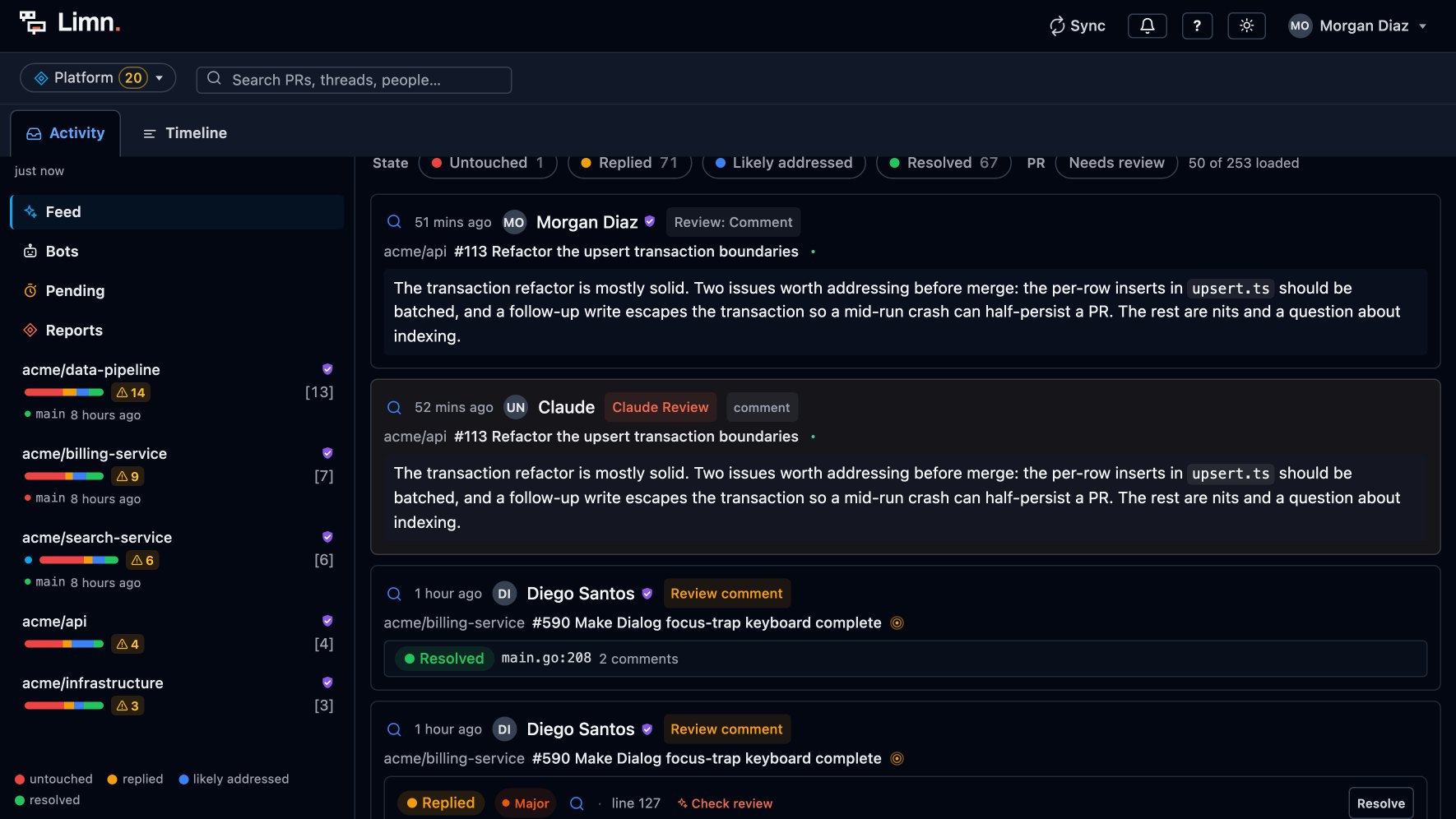Toggle the Untouched state filter
Image resolution: width=1456 pixels, height=819 pixels.
point(488,163)
